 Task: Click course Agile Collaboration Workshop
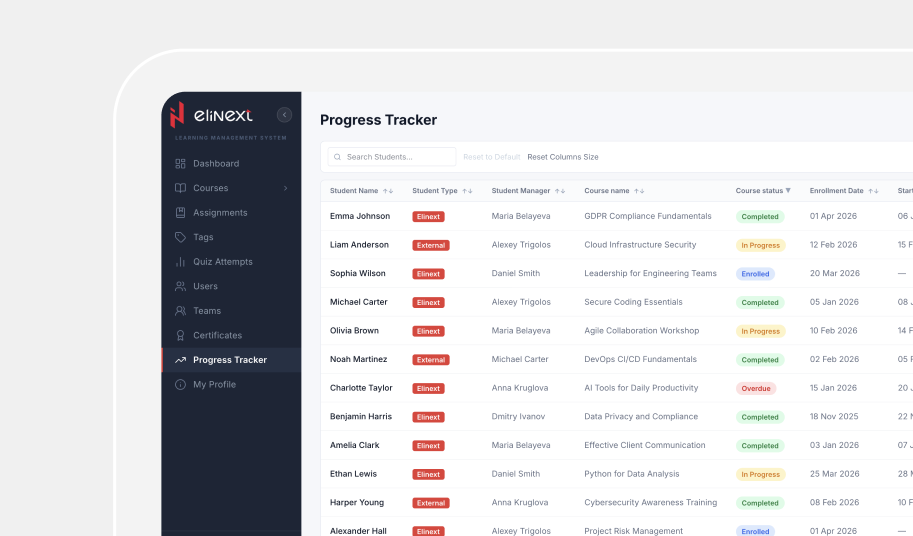641,331
